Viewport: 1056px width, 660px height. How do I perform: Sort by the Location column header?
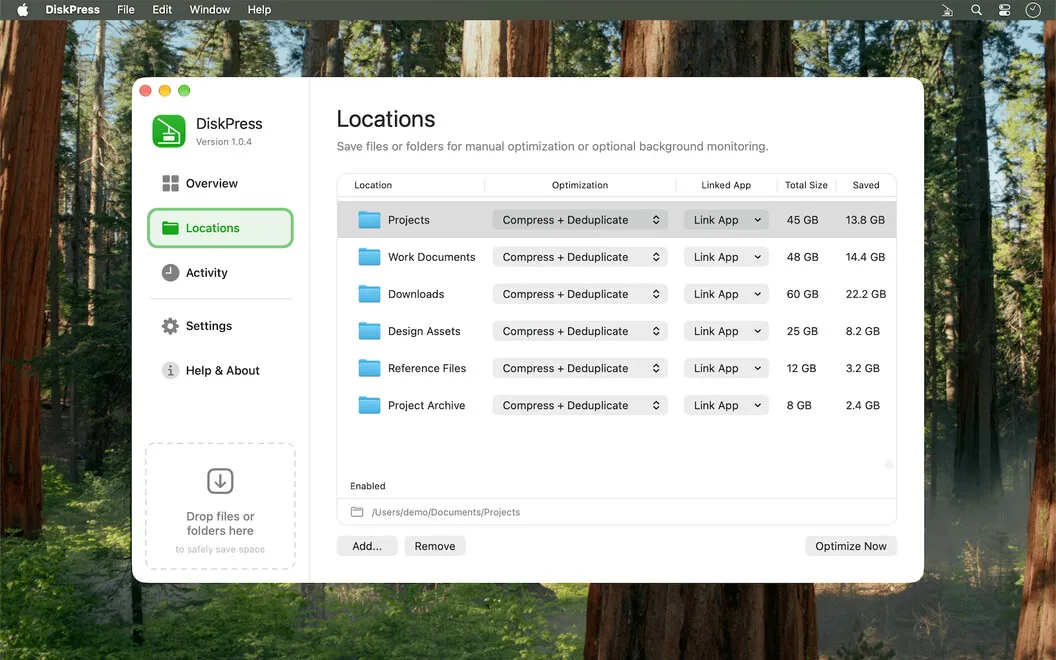373,185
